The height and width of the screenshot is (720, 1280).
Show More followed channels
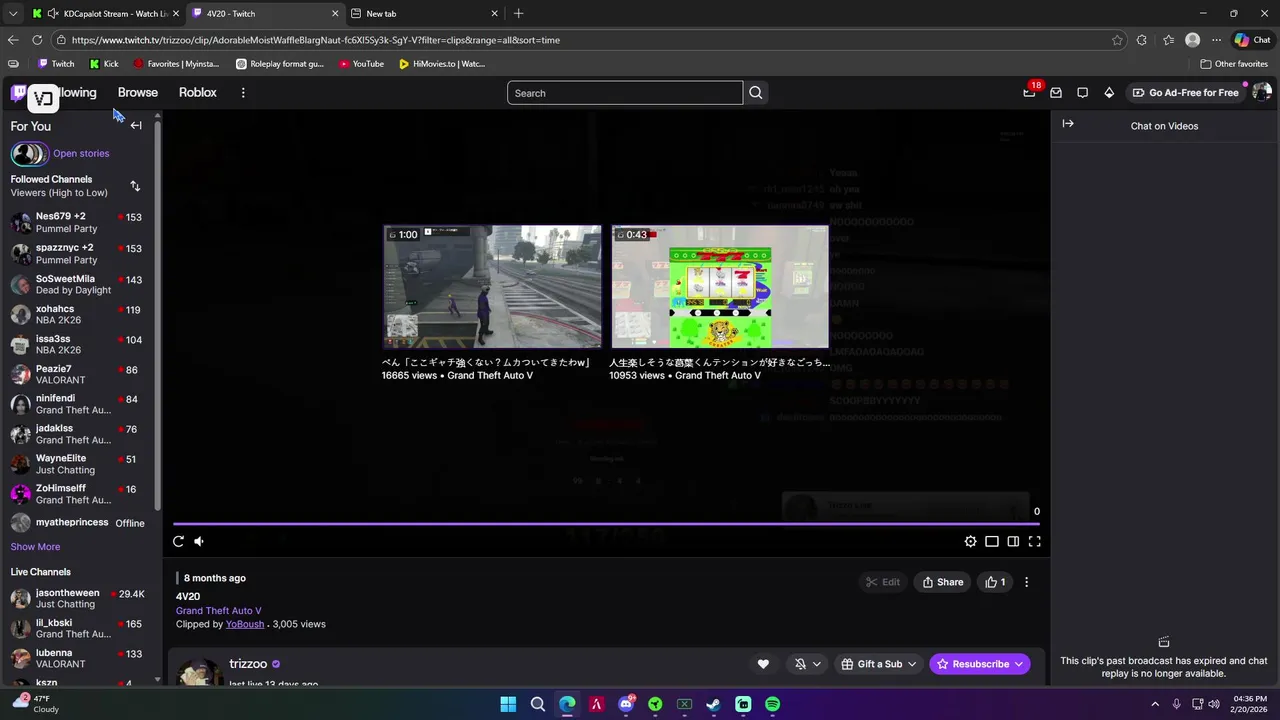(x=35, y=547)
